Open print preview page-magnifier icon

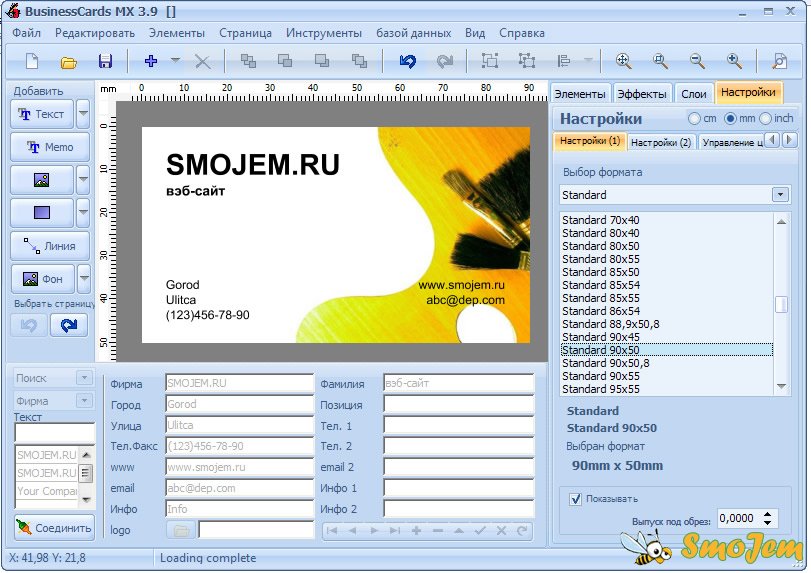[779, 61]
